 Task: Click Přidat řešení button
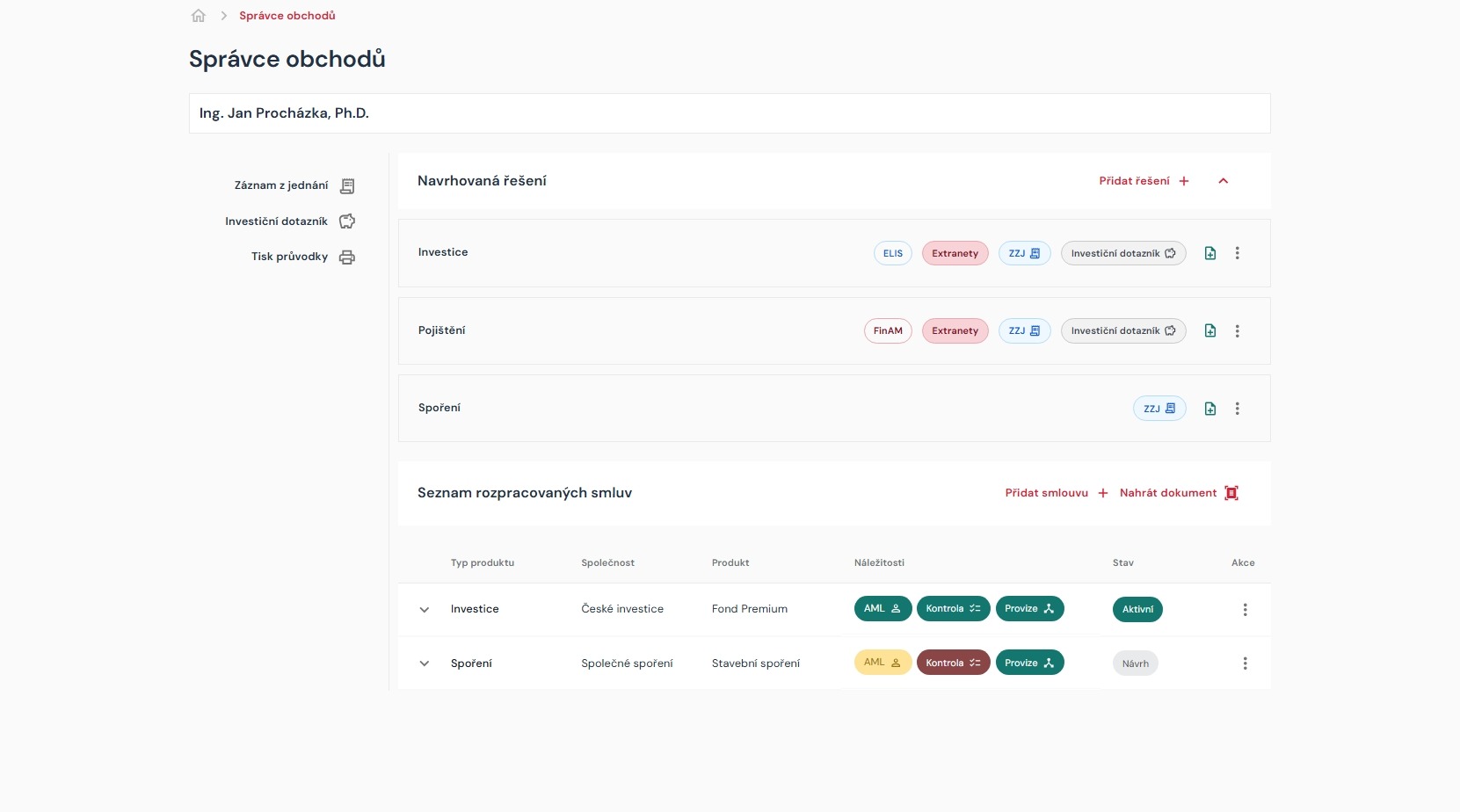1144,181
